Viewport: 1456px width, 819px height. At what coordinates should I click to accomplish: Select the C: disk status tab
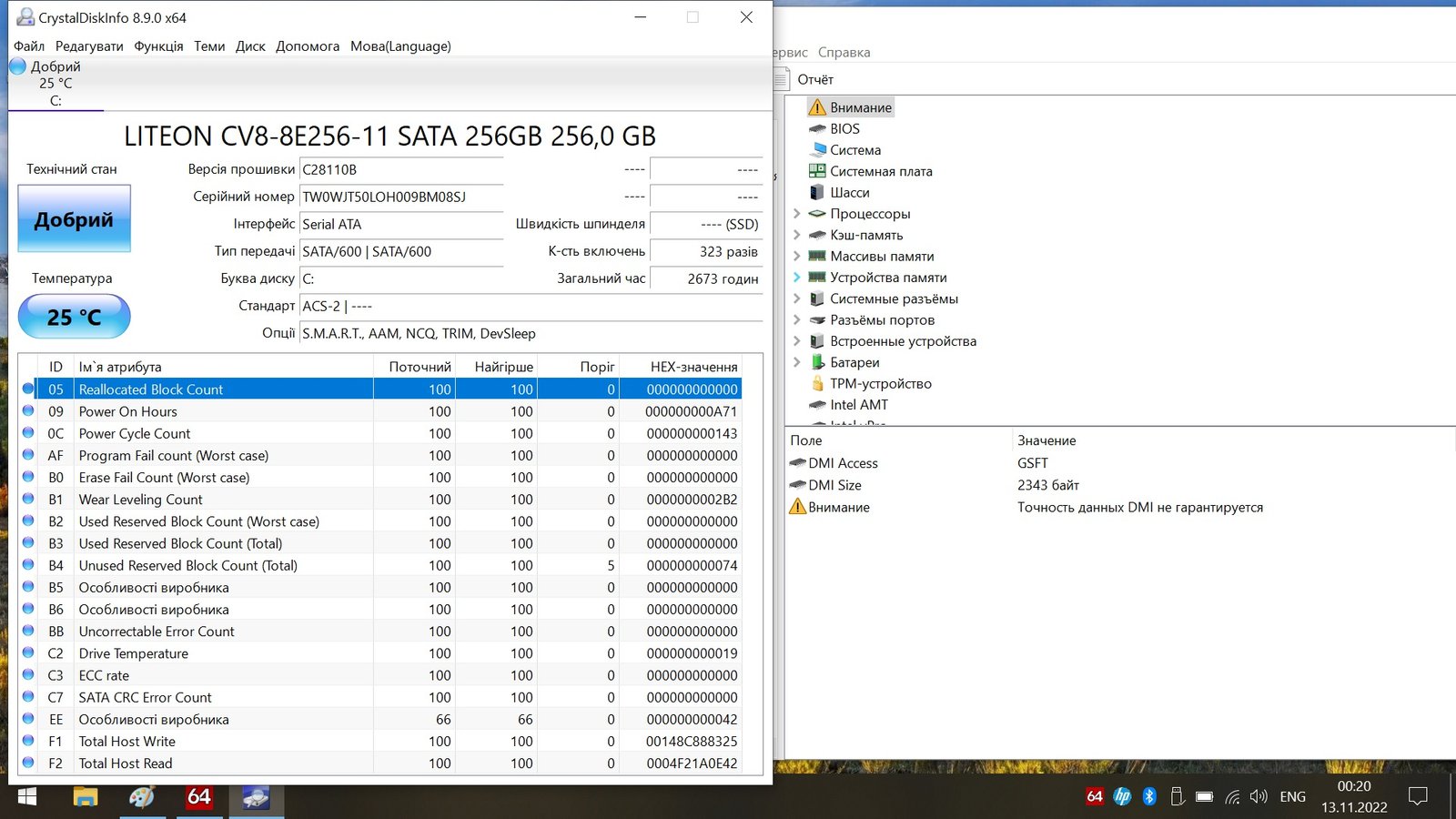[56, 84]
